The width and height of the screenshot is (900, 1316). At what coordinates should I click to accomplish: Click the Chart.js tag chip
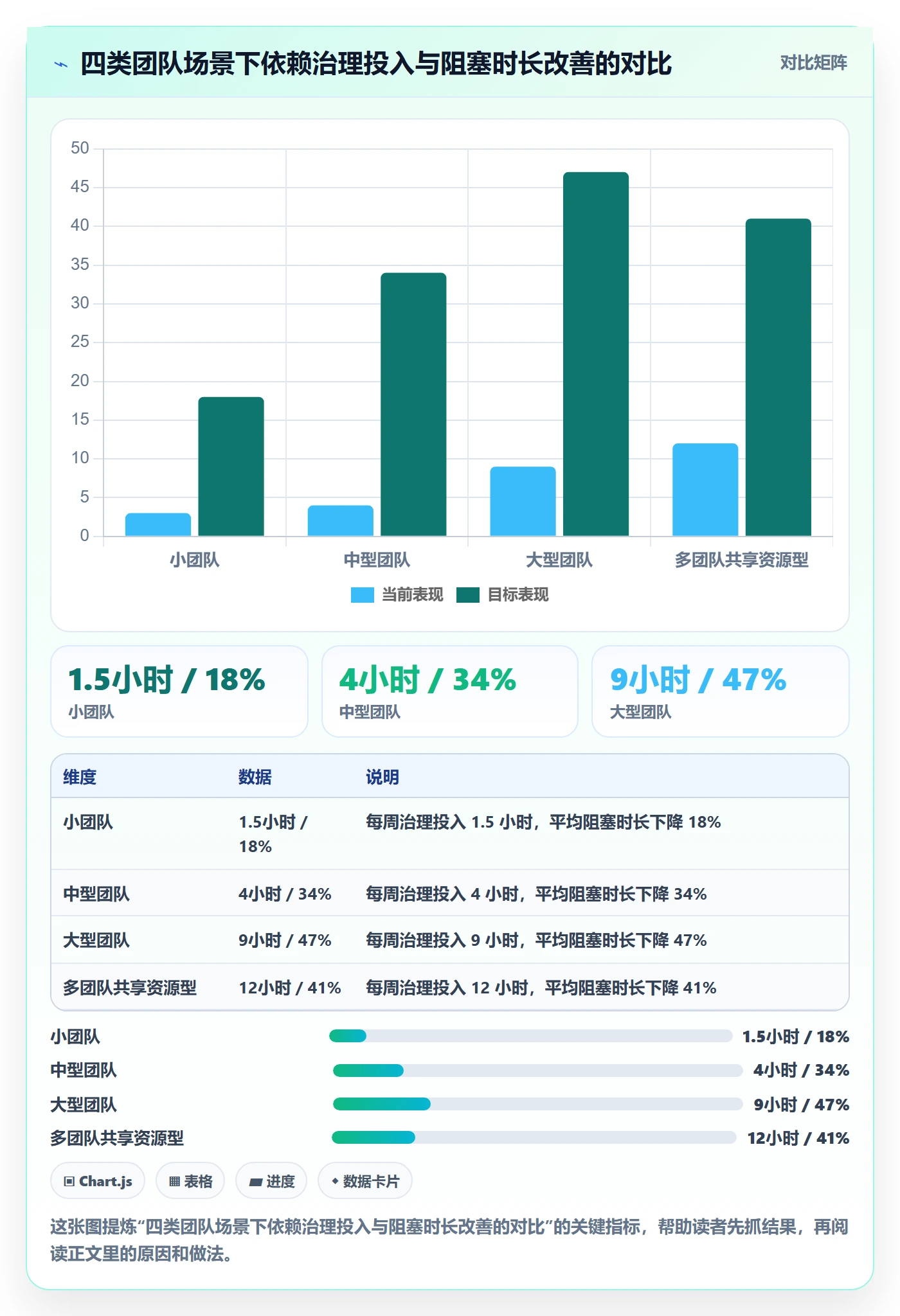[x=98, y=1181]
